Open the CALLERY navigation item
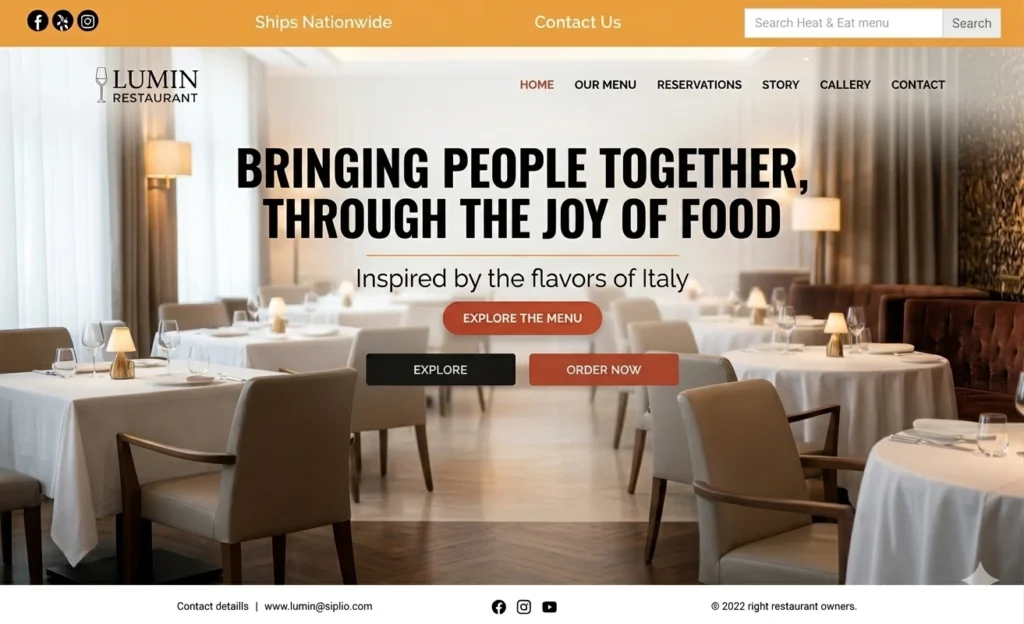Screen dimensions: 1024x624 coord(845,85)
